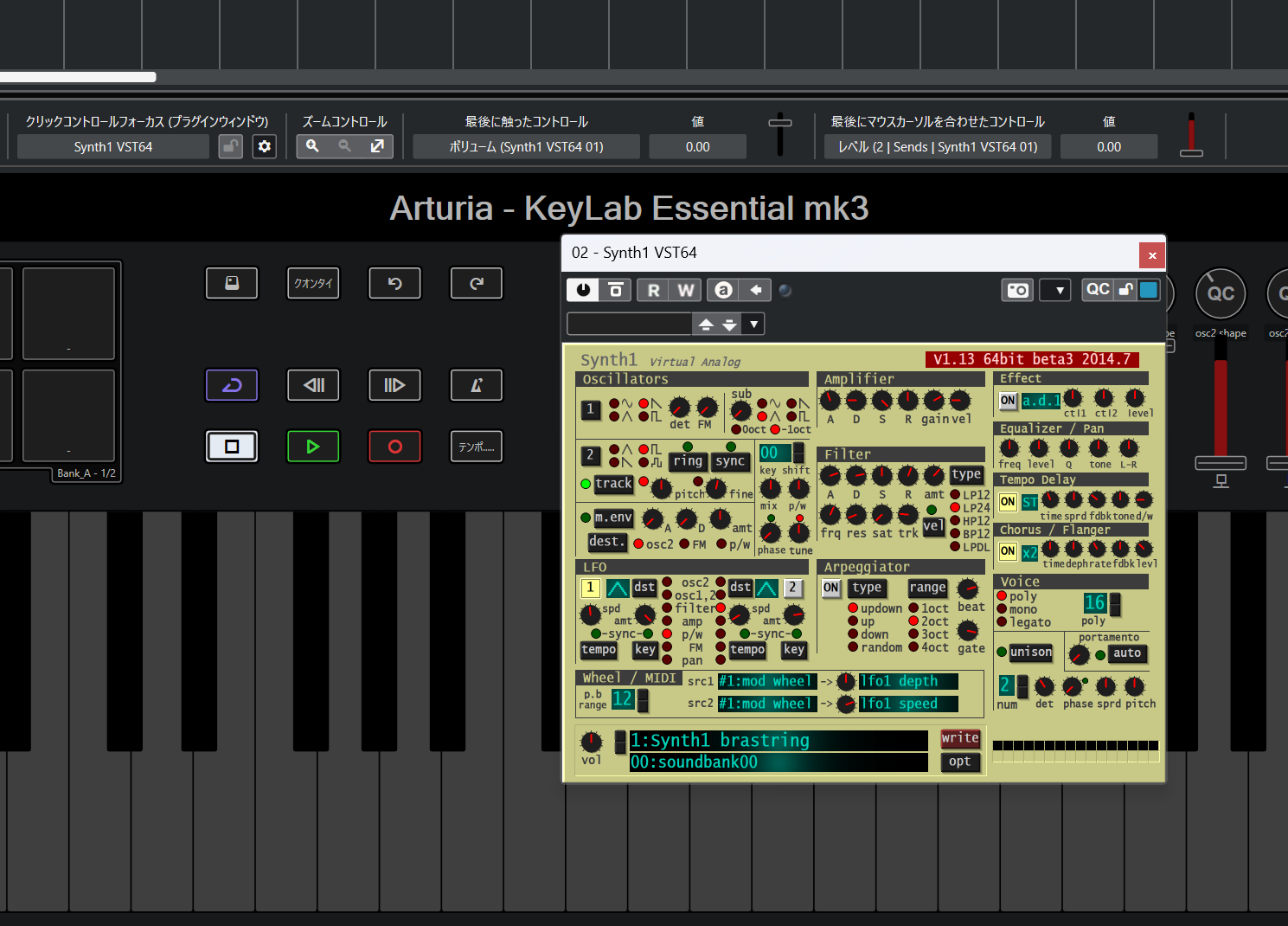Screen dimensions: 1288x926
Task: Open the Arpeggiator range selector
Action: (927, 588)
